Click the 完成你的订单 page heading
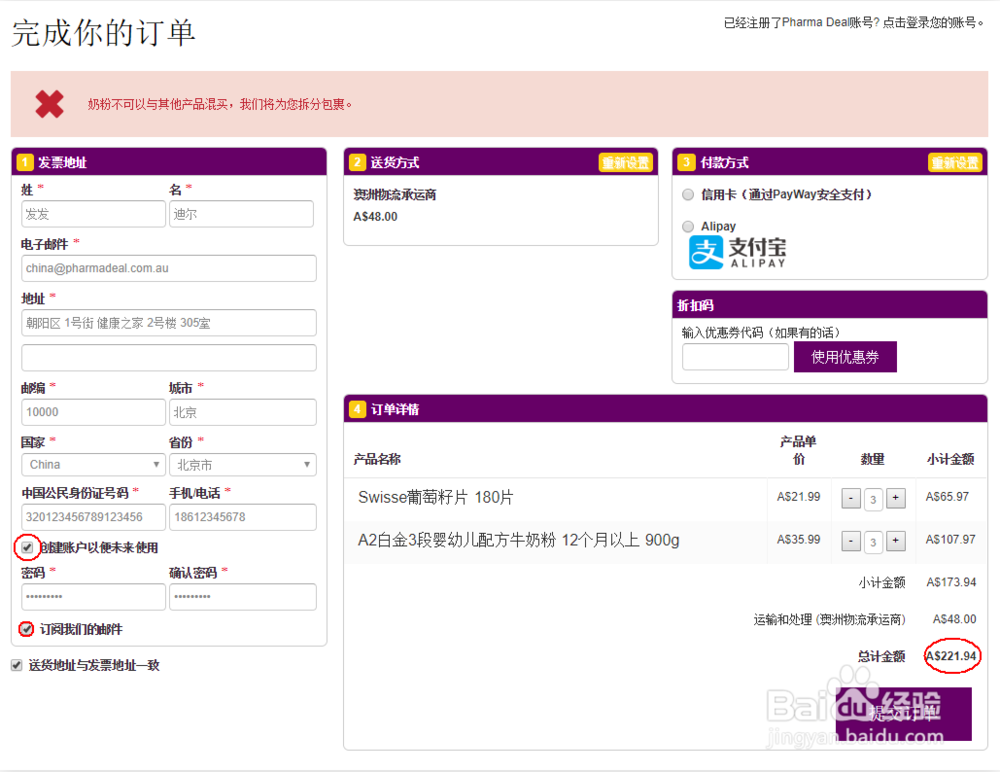The width and height of the screenshot is (1000, 772). tap(103, 33)
